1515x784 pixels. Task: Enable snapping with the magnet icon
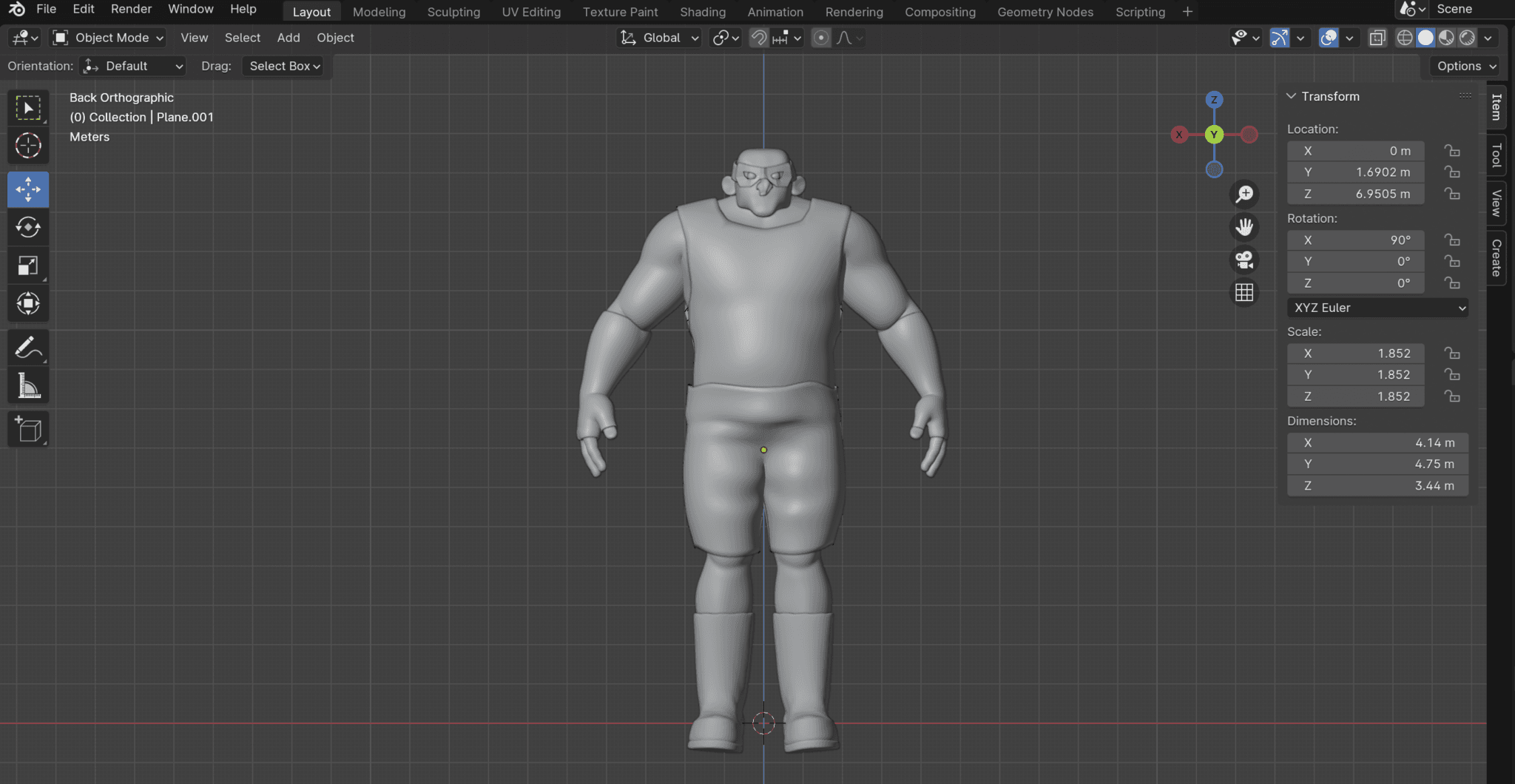tap(757, 38)
